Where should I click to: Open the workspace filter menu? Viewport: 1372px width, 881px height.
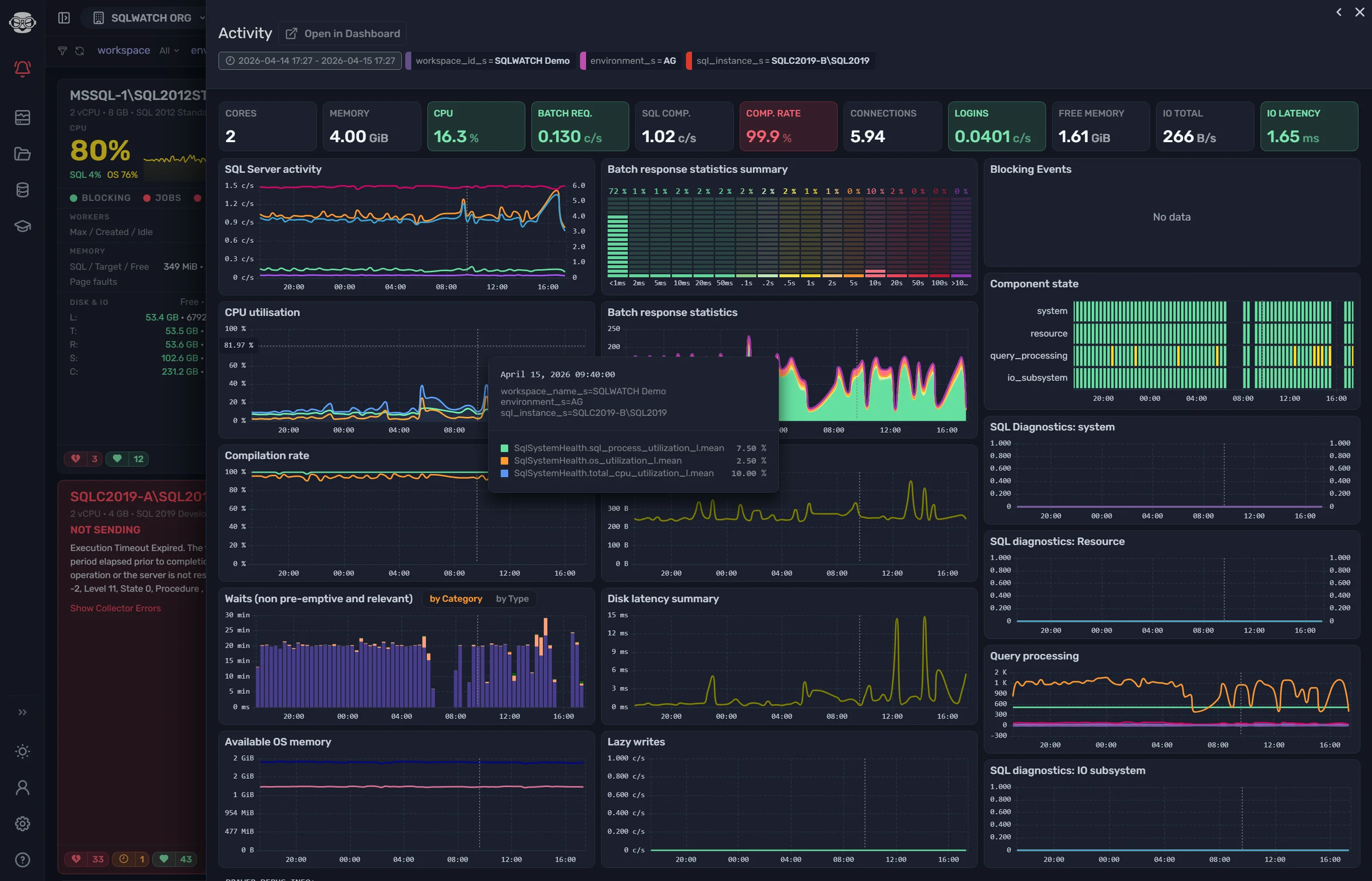click(124, 50)
